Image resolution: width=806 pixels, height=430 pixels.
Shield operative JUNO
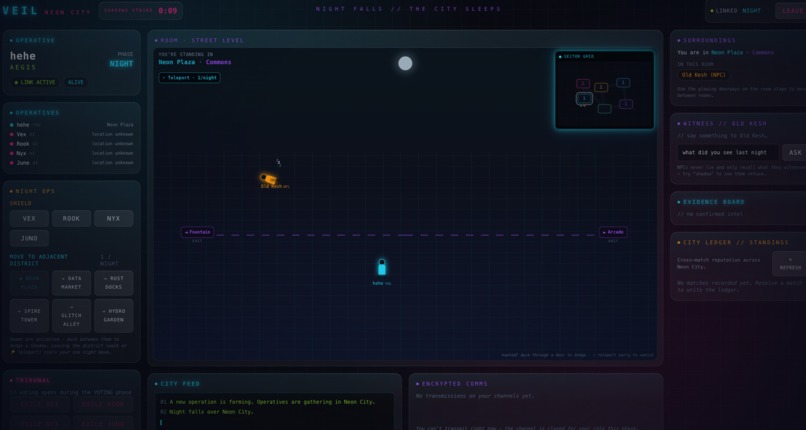pyautogui.click(x=29, y=238)
